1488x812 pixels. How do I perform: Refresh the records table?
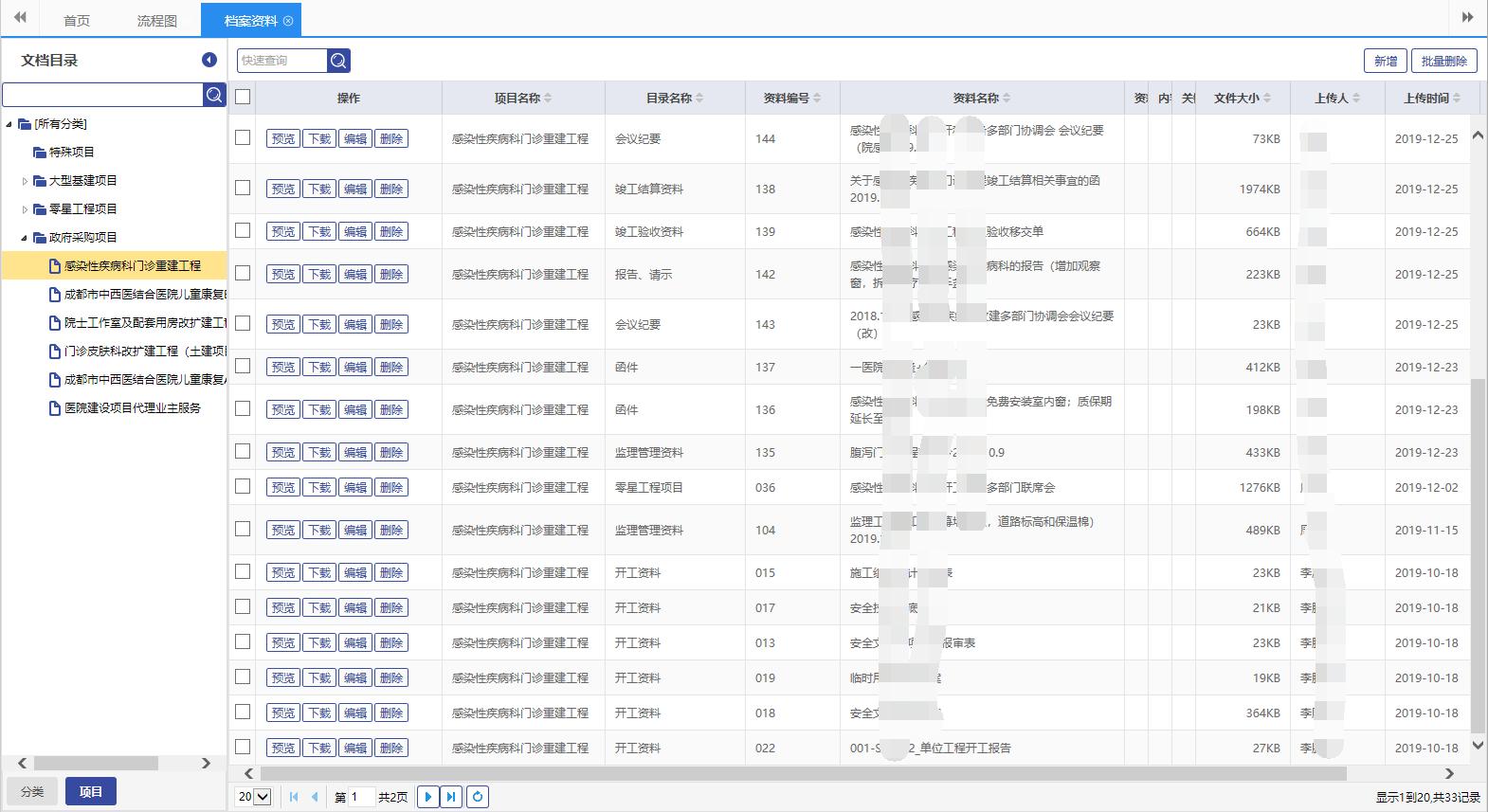(x=478, y=797)
